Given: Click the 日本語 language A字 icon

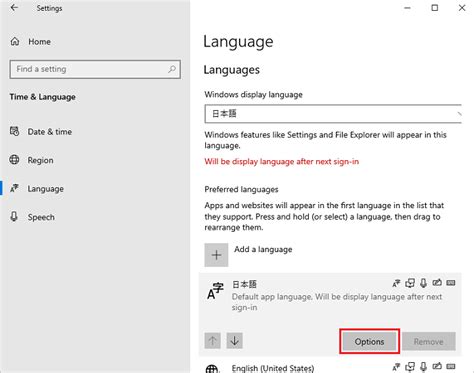Looking at the screenshot, I should pyautogui.click(x=215, y=291).
